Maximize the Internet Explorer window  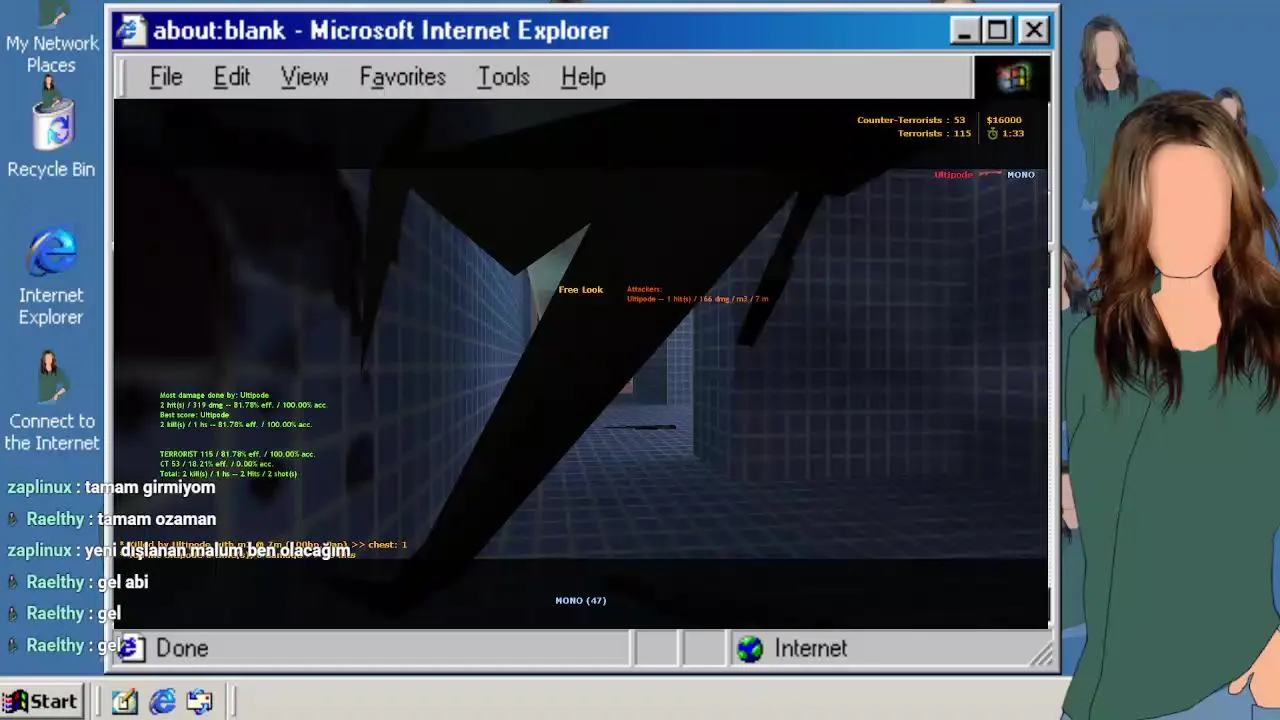click(x=998, y=31)
